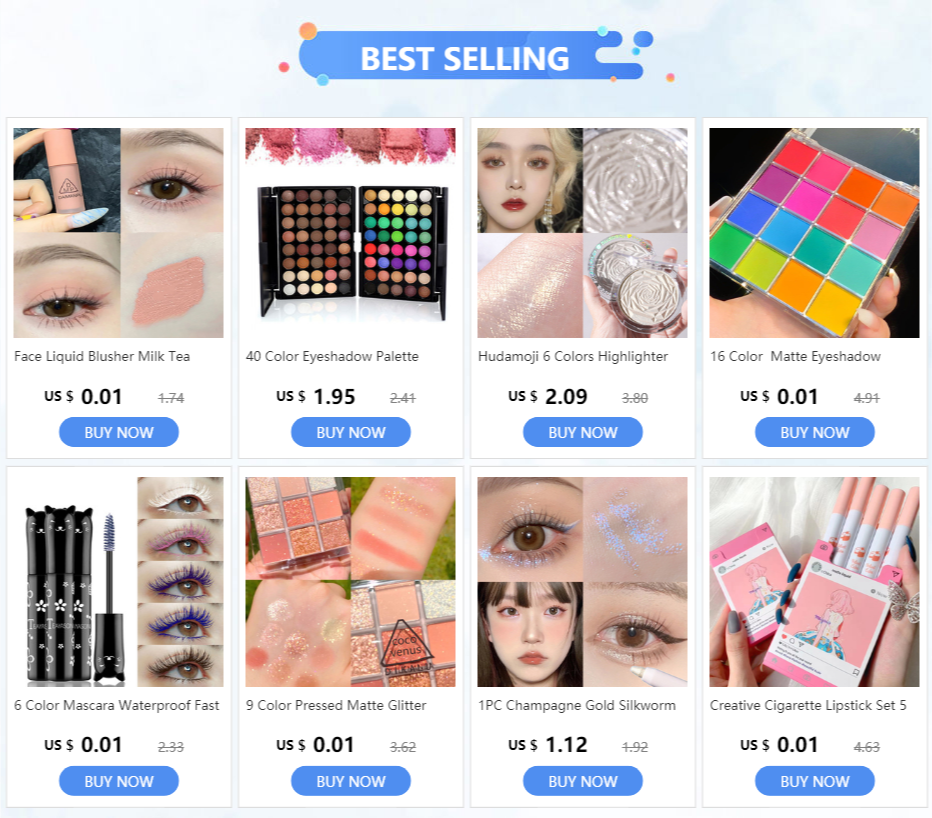Open the 6 Color Mascara product image
Image resolution: width=932 pixels, height=818 pixels.
pyautogui.click(x=118, y=581)
